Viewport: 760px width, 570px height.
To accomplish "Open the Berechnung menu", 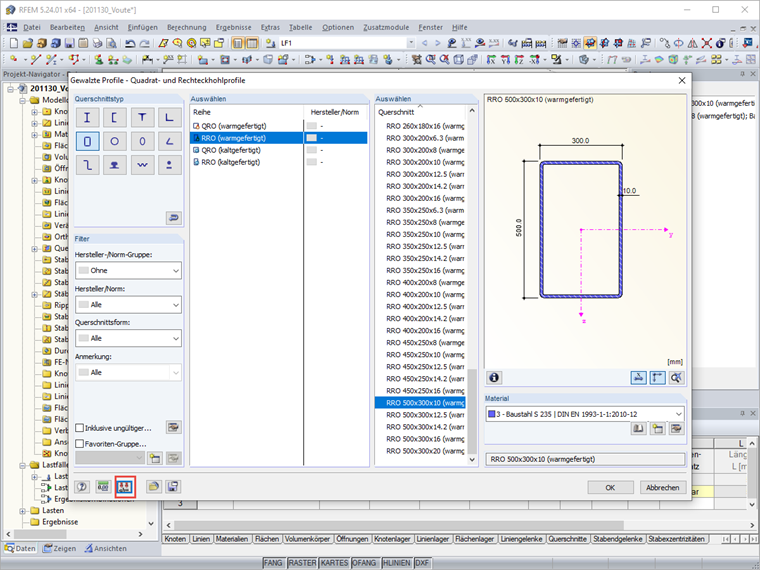I will tap(187, 28).
